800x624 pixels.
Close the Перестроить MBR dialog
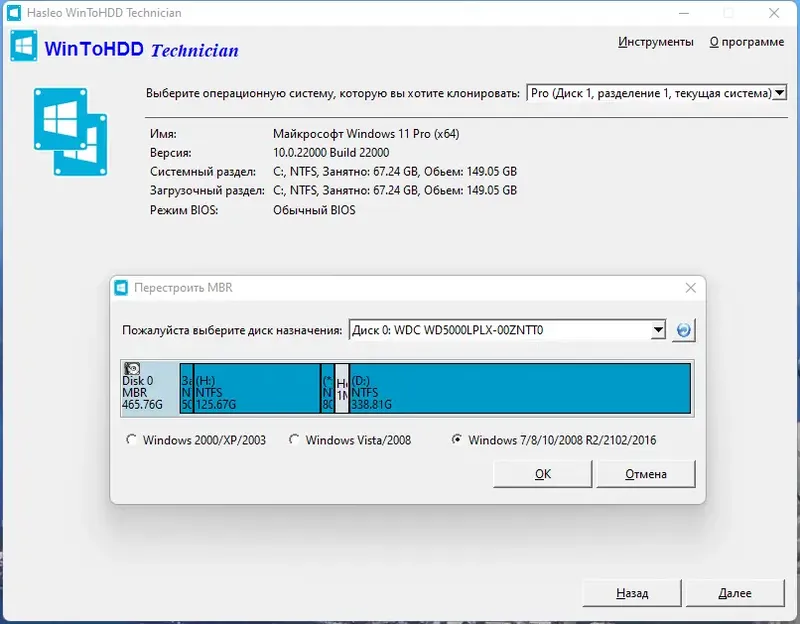click(690, 288)
